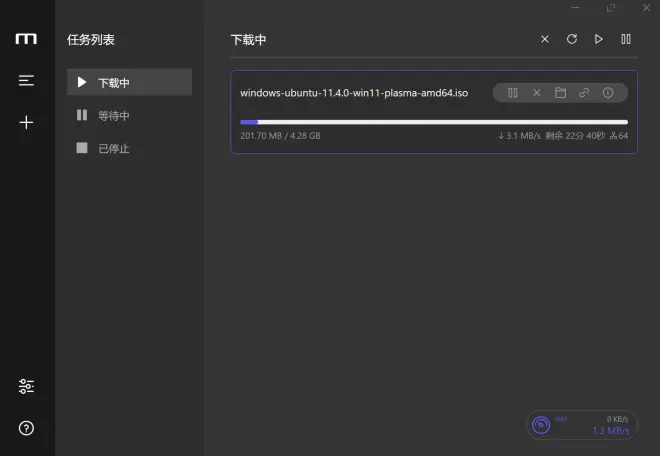Viewport: 660px width, 456px height.
Task: Add a new download task
Action: [26, 122]
